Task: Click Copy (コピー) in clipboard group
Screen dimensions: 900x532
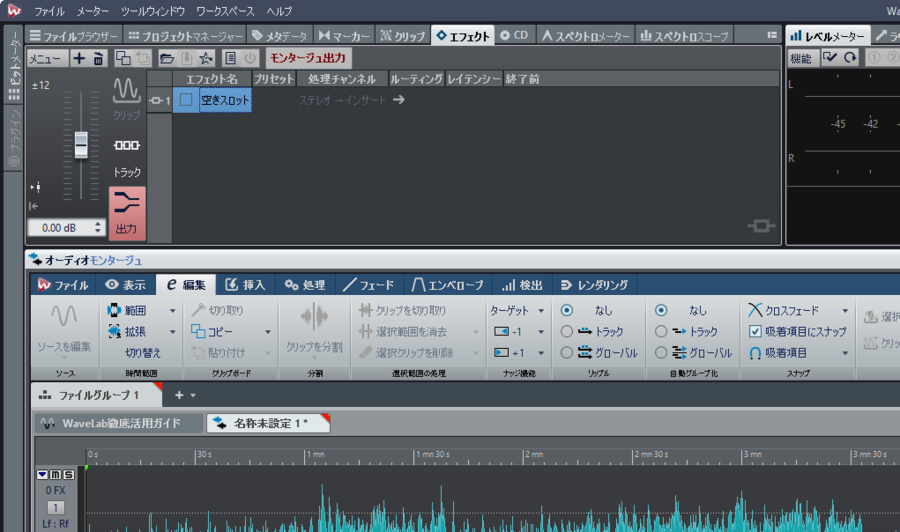Action: point(212,332)
